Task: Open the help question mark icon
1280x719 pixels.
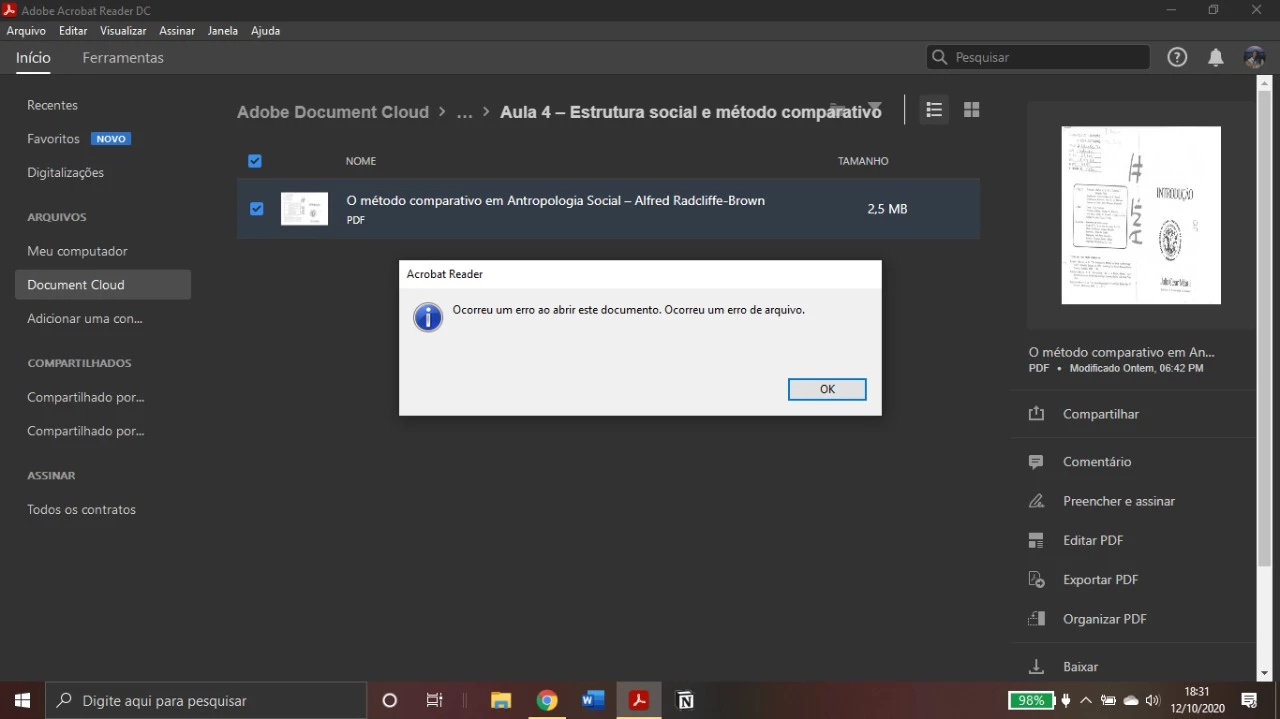Action: point(1177,57)
